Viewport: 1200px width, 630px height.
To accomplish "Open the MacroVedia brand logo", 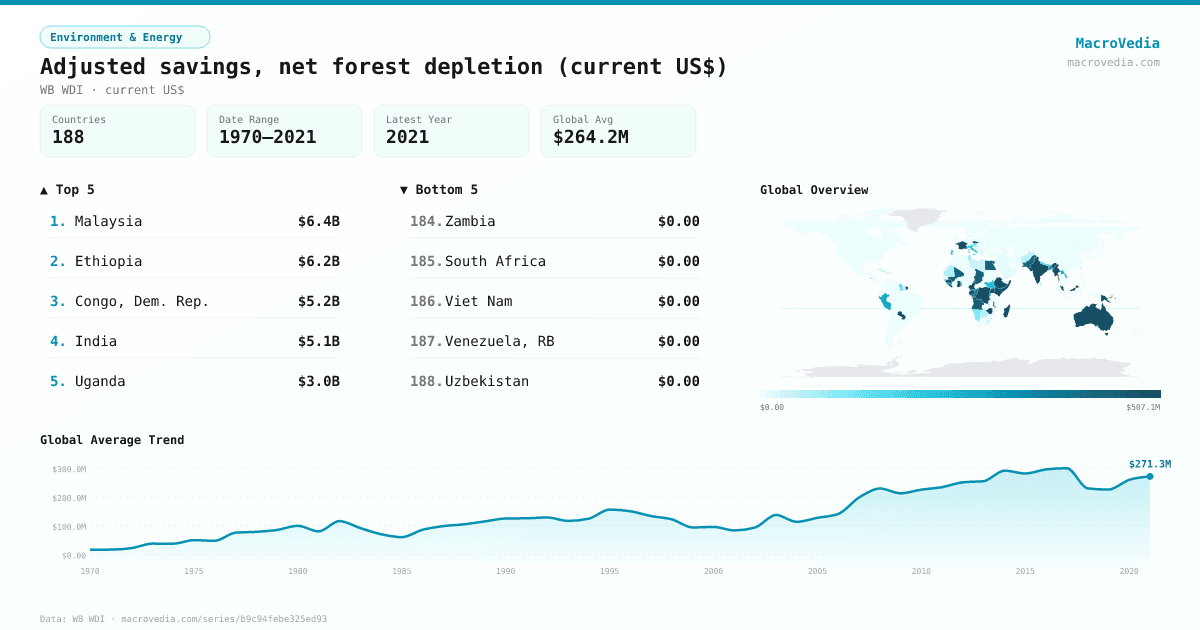I will [x=1117, y=43].
